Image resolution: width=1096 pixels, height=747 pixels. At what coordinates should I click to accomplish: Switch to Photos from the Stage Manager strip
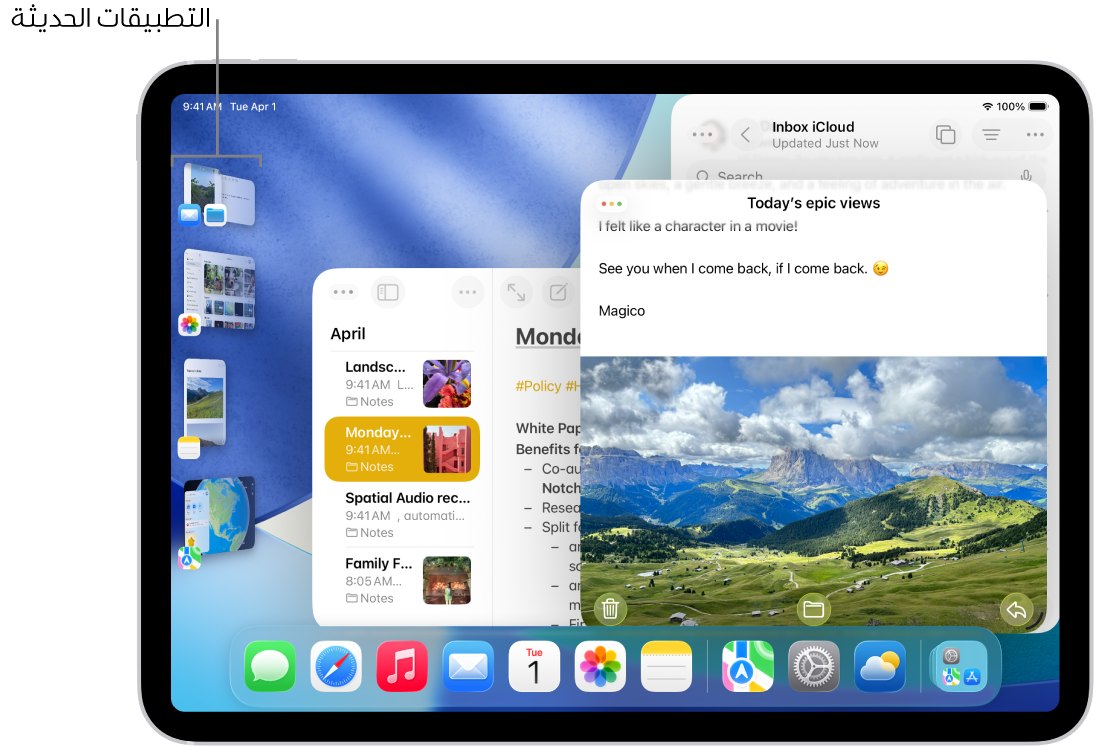pyautogui.click(x=218, y=292)
